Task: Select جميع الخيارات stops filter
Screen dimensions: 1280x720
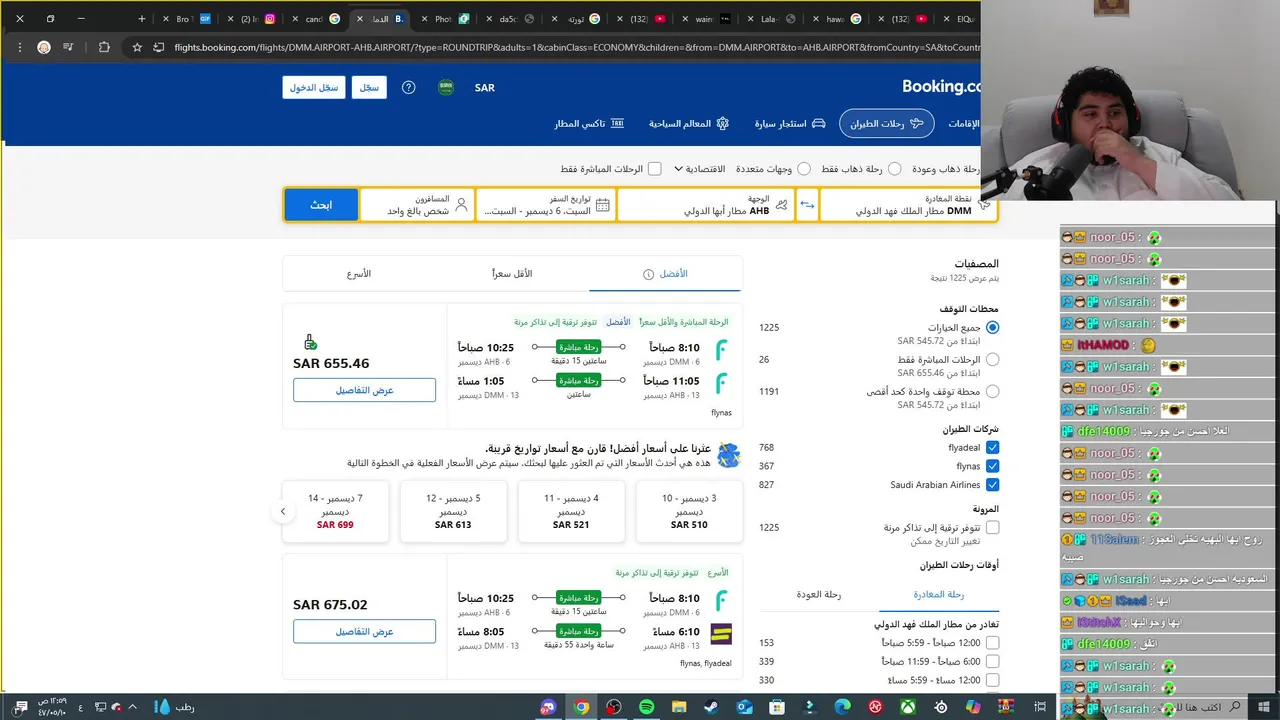Action: coord(992,328)
